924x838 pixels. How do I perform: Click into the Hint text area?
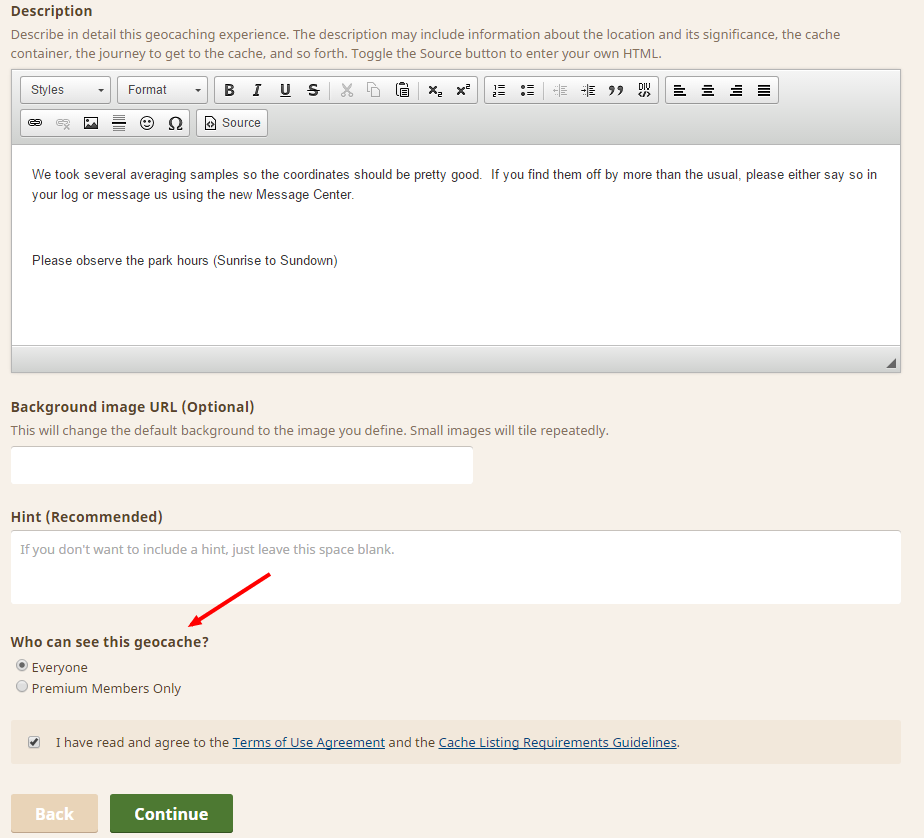point(456,567)
